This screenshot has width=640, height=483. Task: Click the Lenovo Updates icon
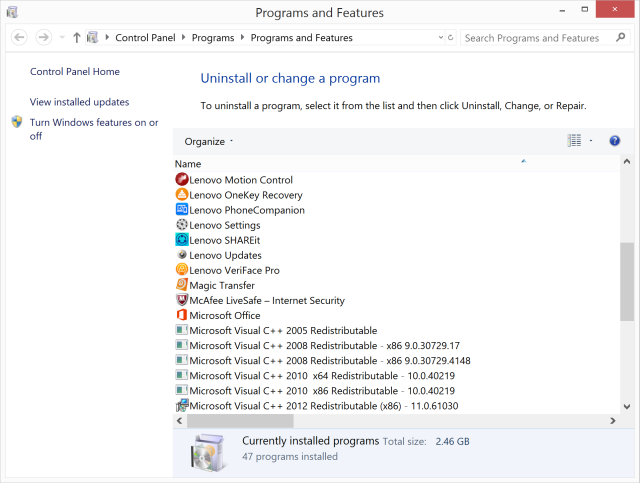[x=182, y=255]
